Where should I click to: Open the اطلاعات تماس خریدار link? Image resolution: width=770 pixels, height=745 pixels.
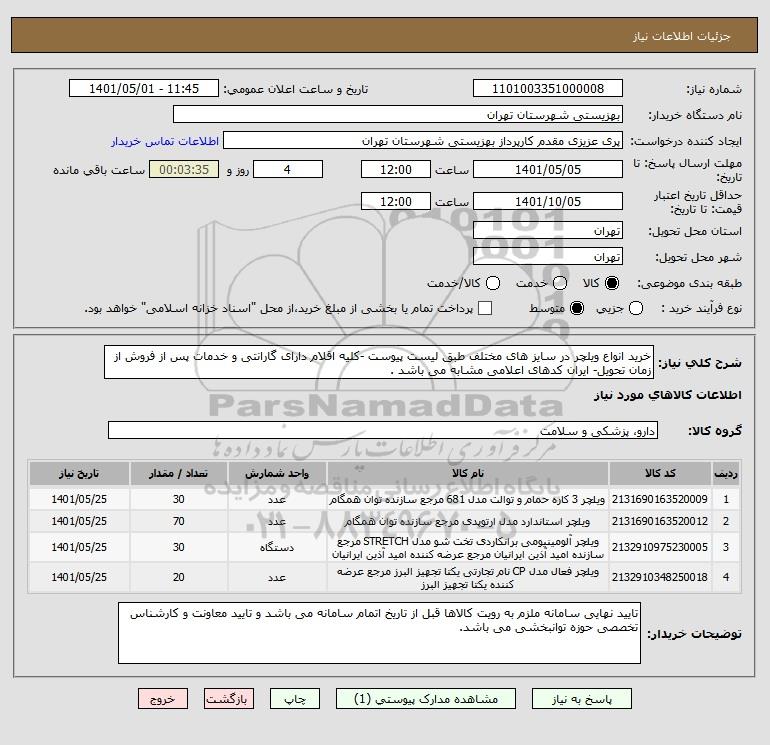pos(165,141)
